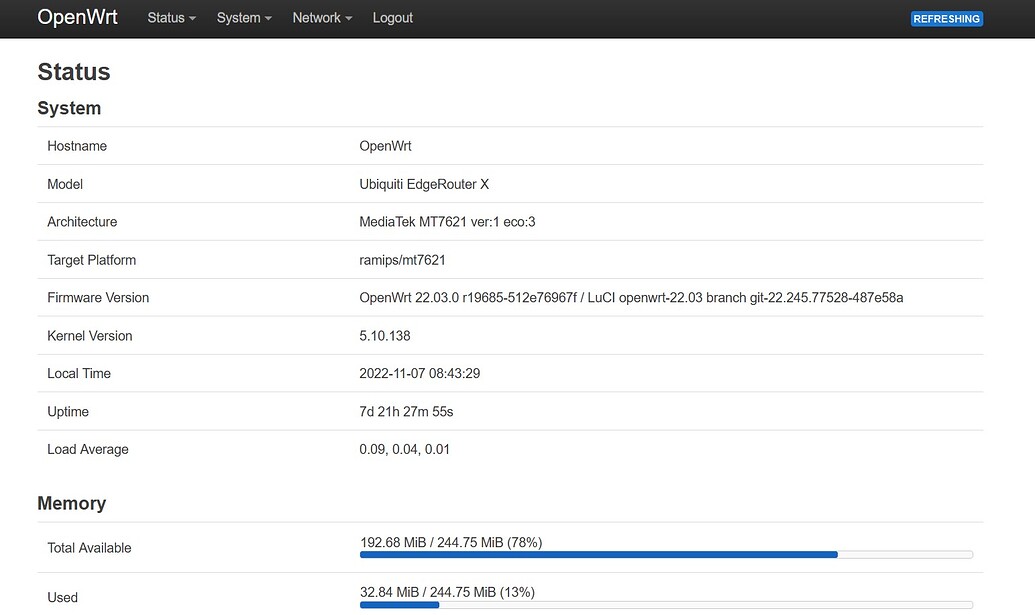1035x615 pixels.
Task: Click Logout in the navigation bar
Action: [x=392, y=18]
